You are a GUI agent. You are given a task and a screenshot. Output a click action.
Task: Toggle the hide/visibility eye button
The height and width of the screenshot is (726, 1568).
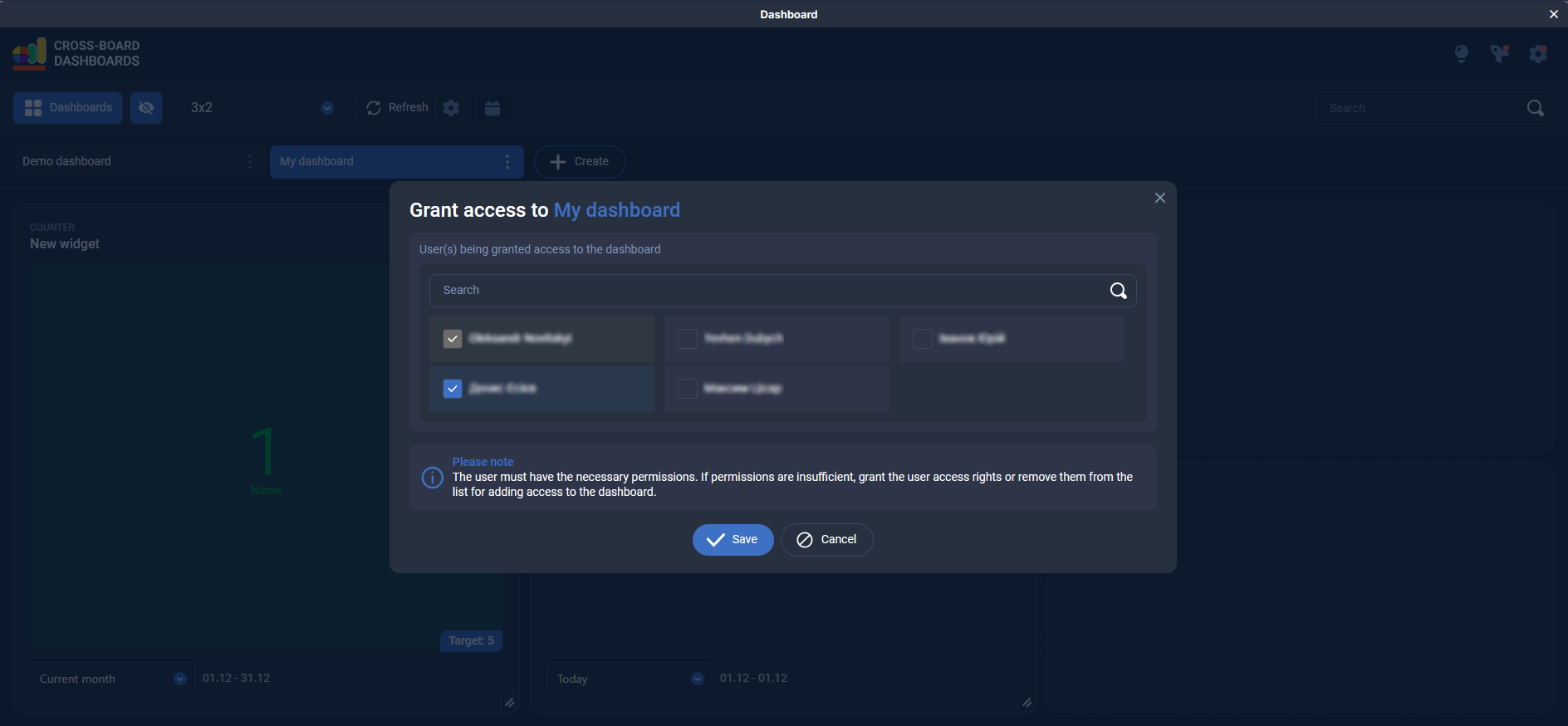click(146, 108)
